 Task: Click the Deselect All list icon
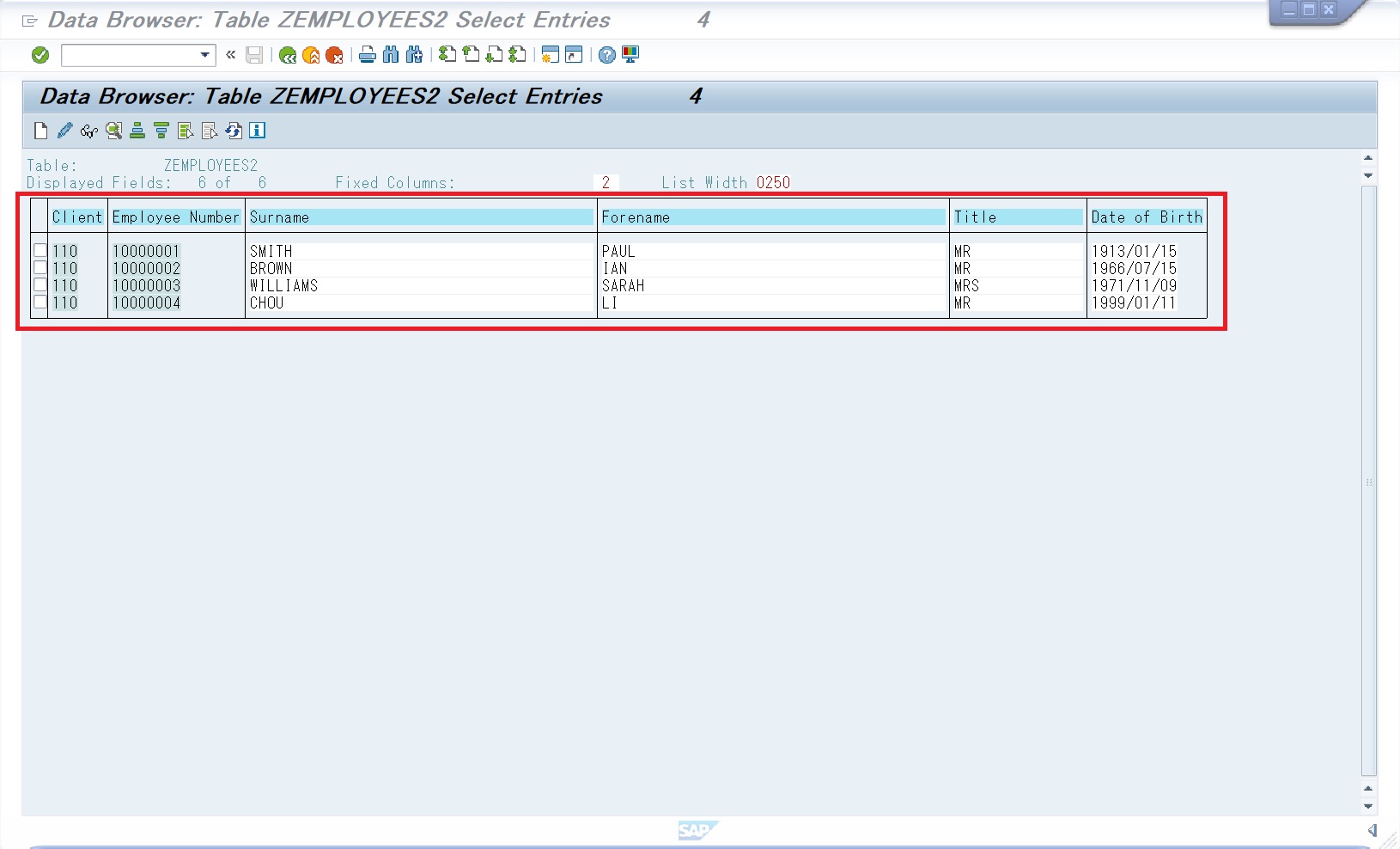point(210,131)
